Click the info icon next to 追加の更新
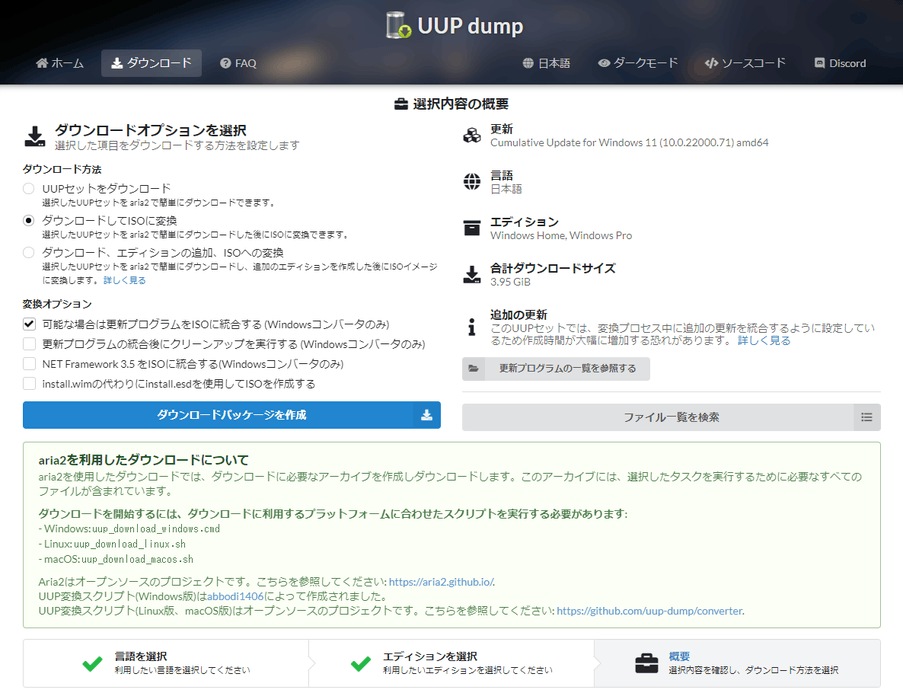 click(472, 327)
